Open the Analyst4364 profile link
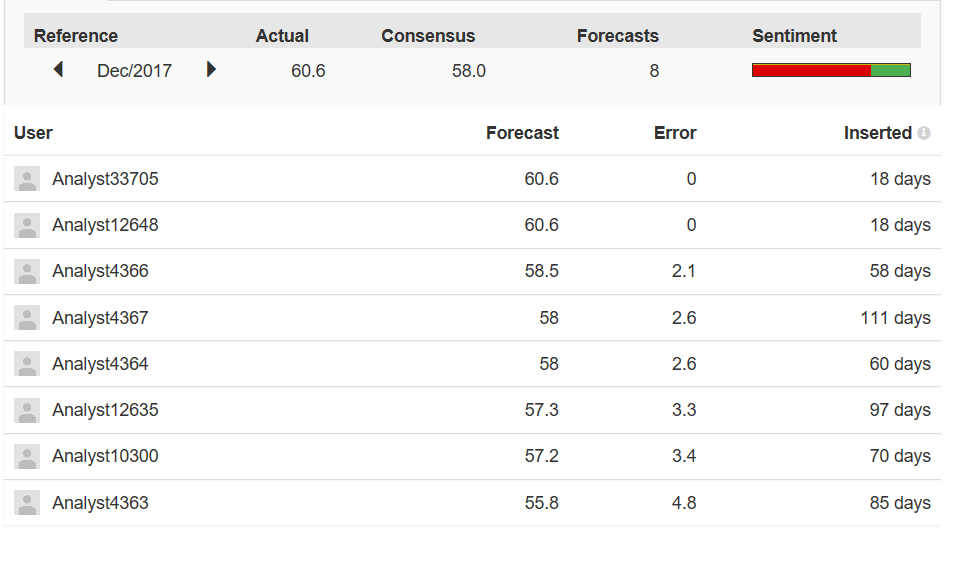 tap(100, 364)
